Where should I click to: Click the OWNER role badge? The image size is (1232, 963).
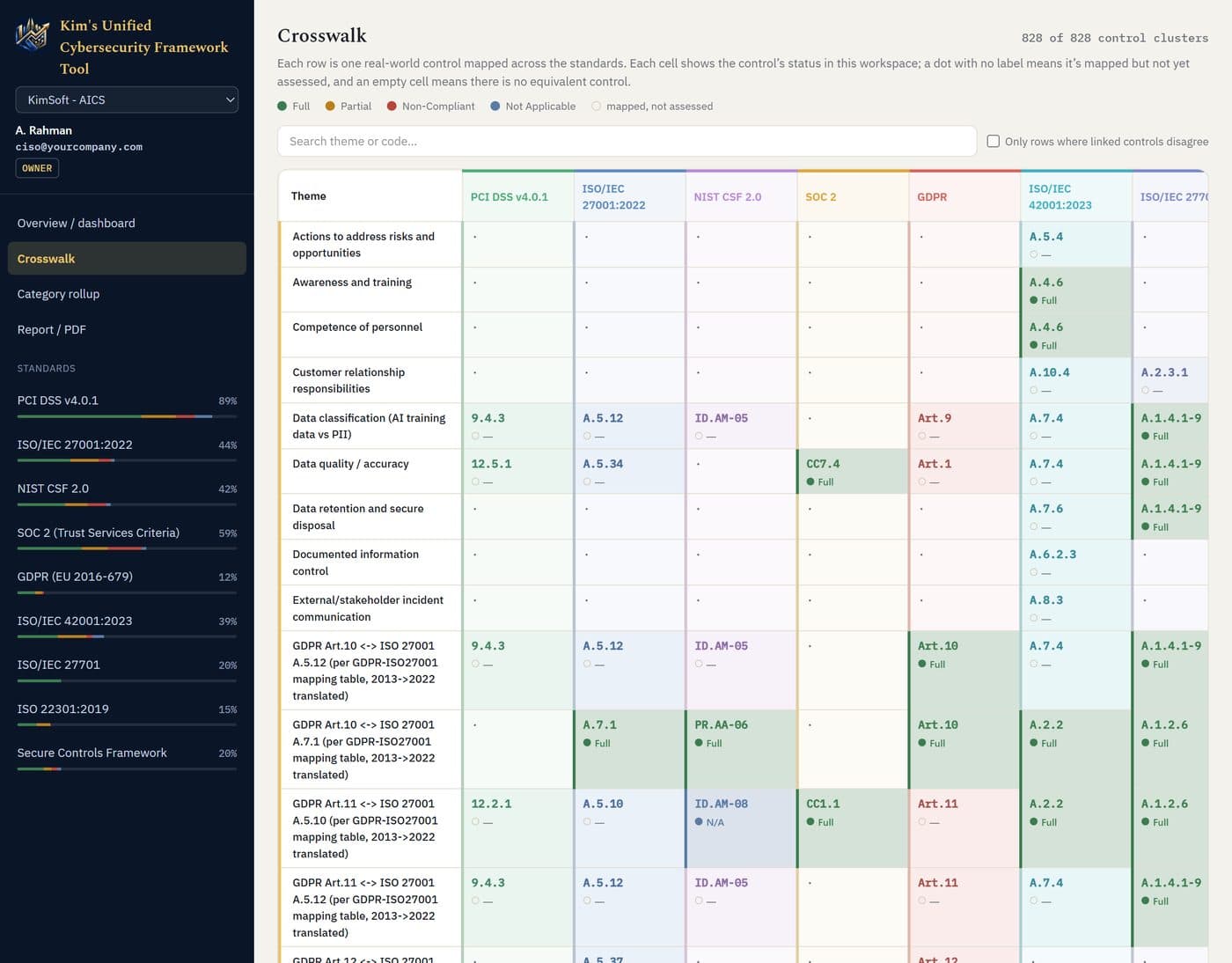point(37,168)
